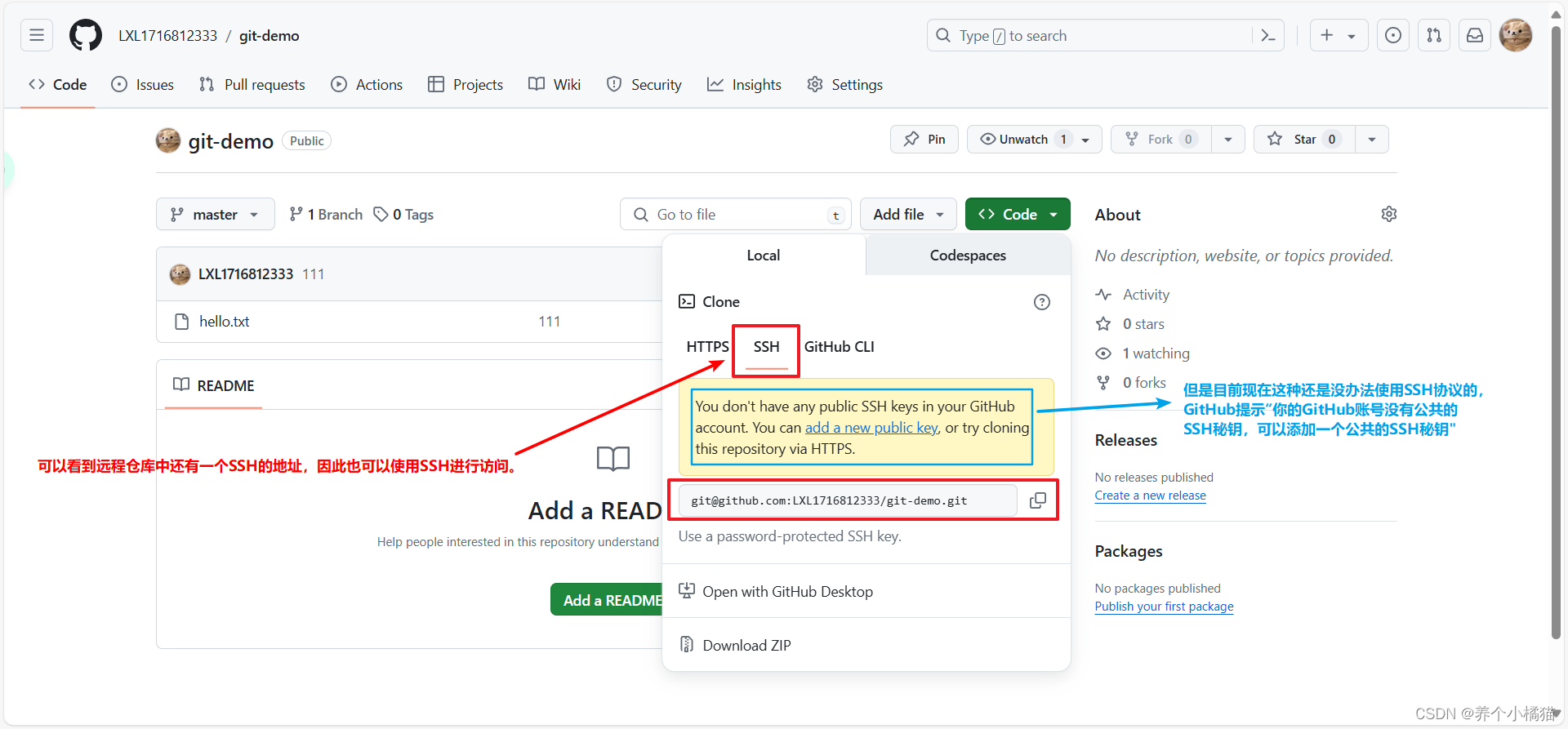Open the command palette icon
The height and width of the screenshot is (729, 1568).
coord(1268,35)
